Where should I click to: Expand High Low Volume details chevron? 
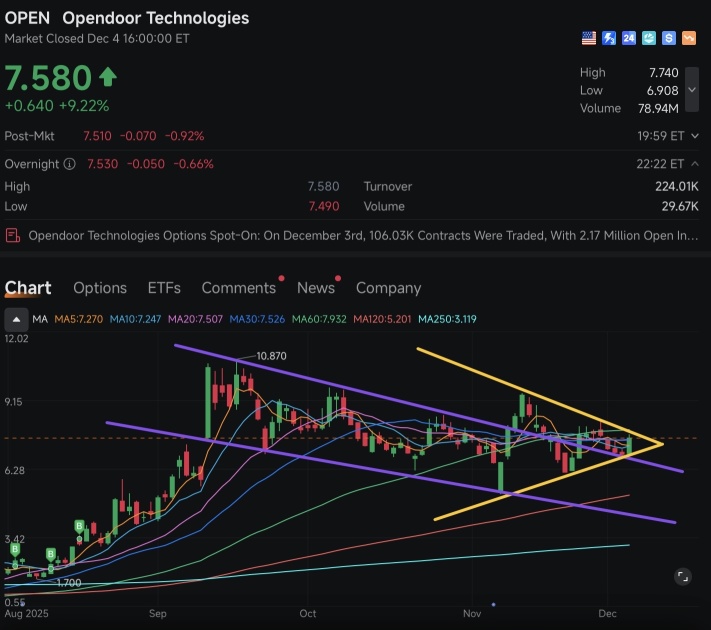pyautogui.click(x=692, y=89)
